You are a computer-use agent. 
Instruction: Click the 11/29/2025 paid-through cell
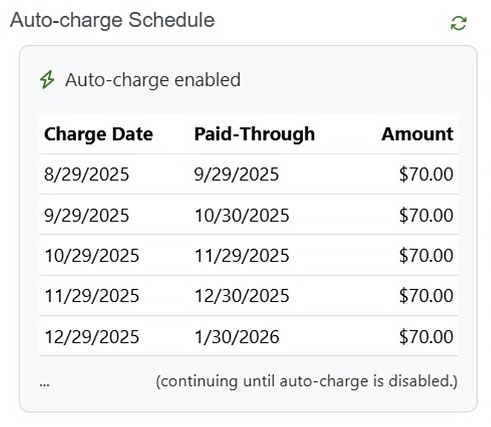pos(242,256)
